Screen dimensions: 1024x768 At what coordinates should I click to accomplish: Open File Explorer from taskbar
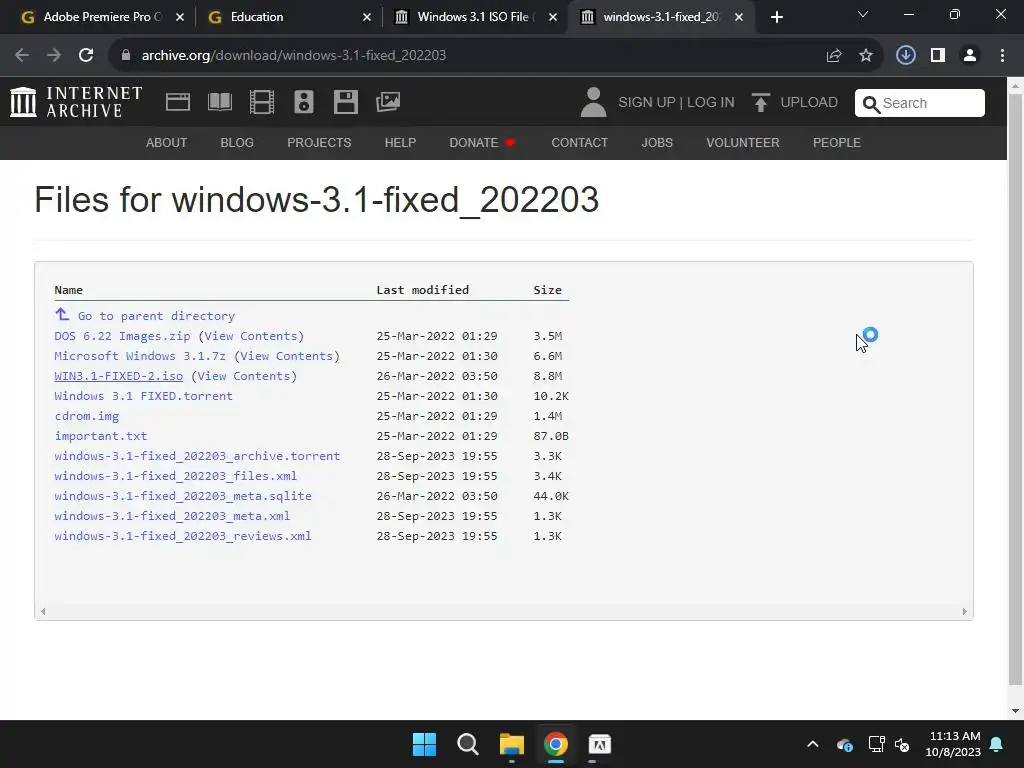point(512,744)
